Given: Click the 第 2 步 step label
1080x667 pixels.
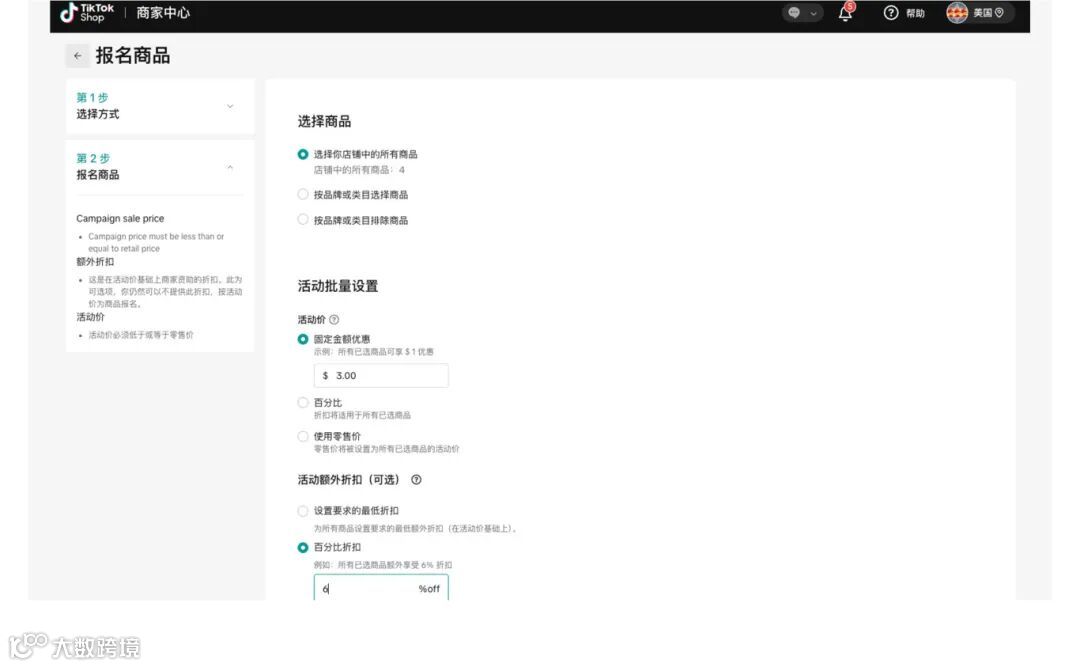Looking at the screenshot, I should click(93, 158).
